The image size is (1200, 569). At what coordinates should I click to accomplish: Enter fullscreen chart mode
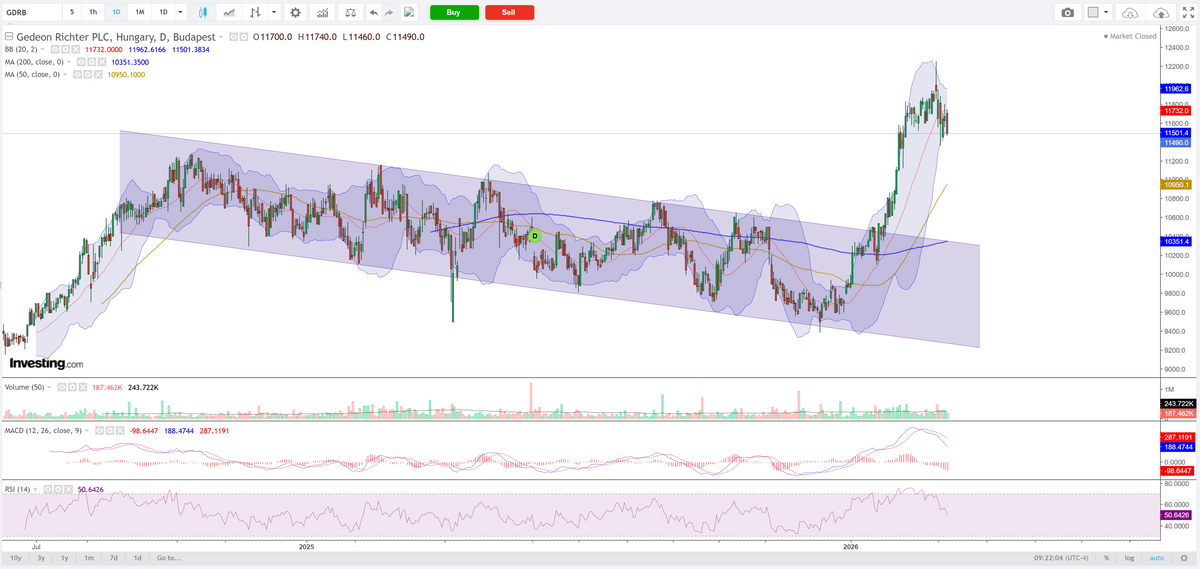(1189, 12)
